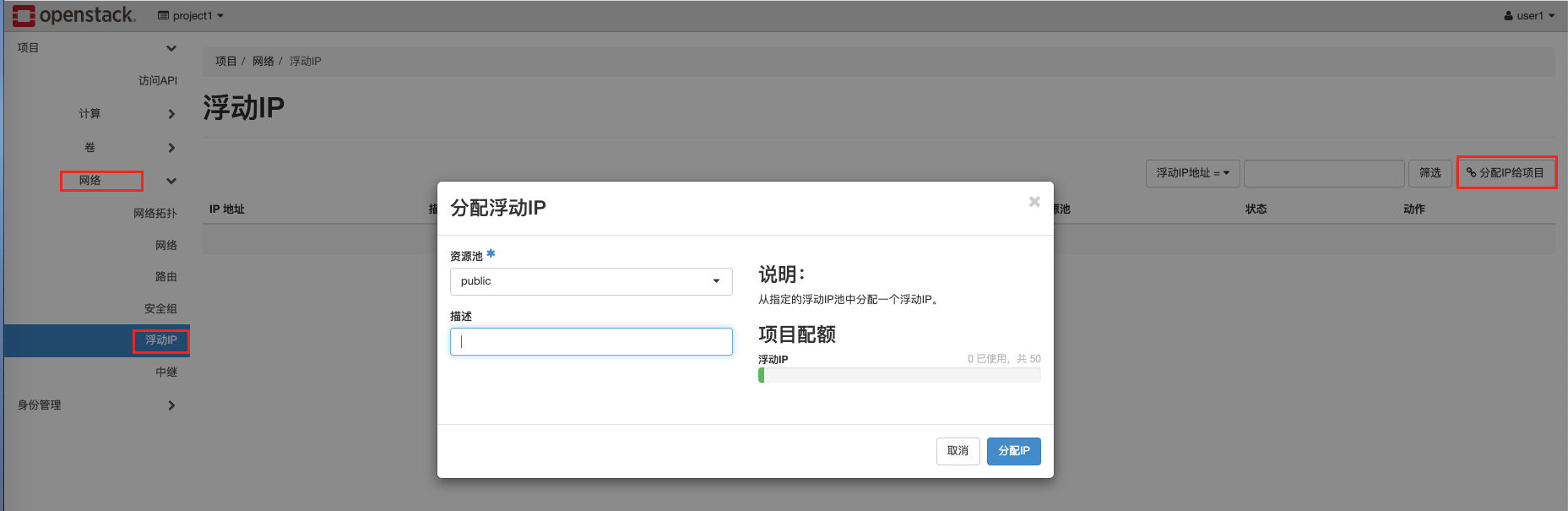Open 网络拓扑 page
1568x511 pixels.
pos(155,214)
